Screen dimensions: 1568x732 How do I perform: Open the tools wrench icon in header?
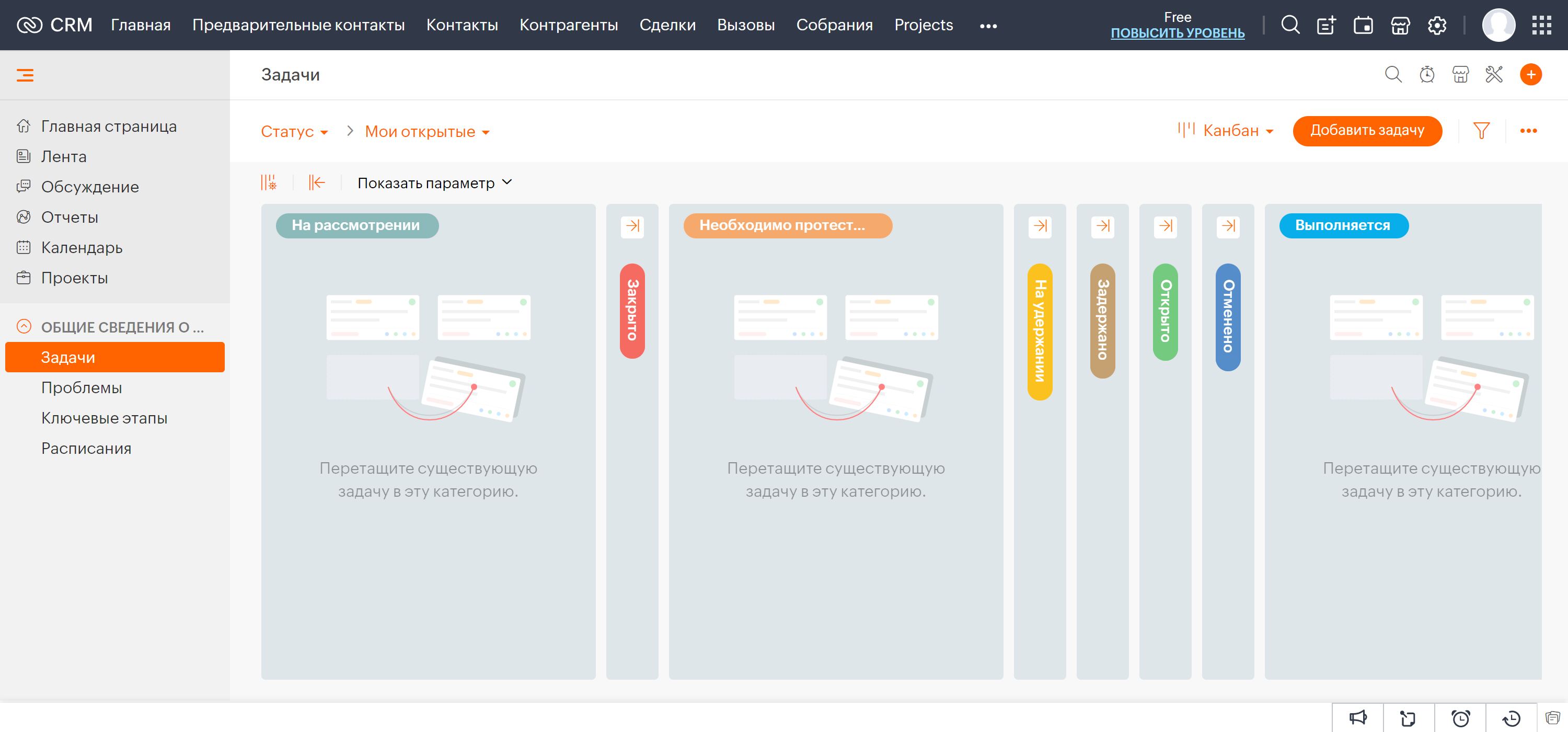(x=1494, y=75)
